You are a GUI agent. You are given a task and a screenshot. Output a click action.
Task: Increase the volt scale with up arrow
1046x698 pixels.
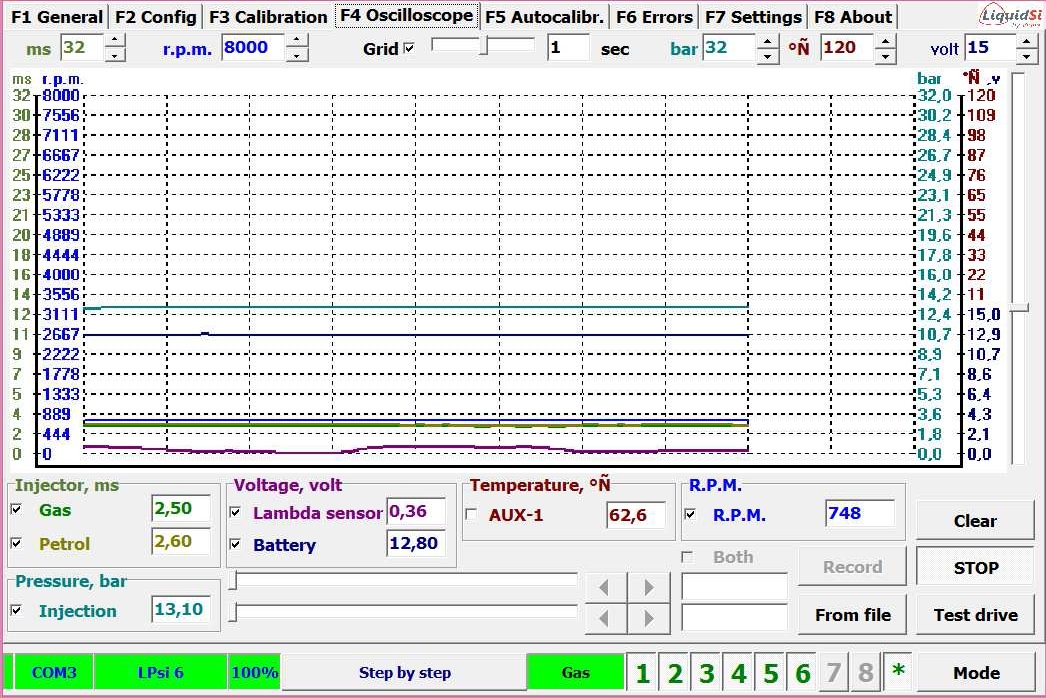coord(1027,41)
